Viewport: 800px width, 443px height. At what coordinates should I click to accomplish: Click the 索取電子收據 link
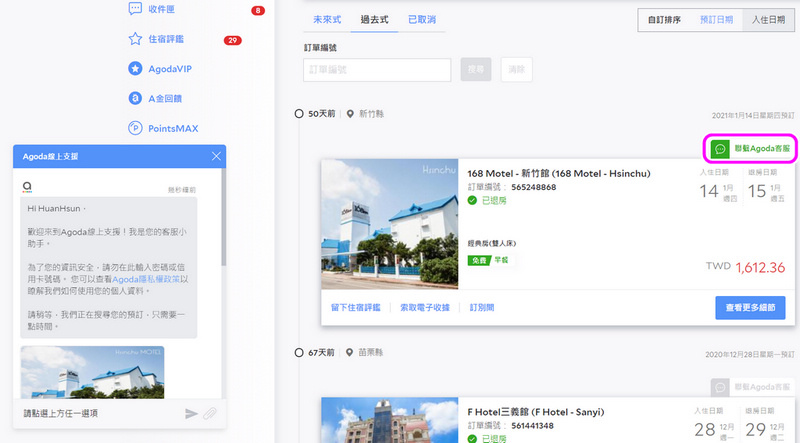[425, 307]
